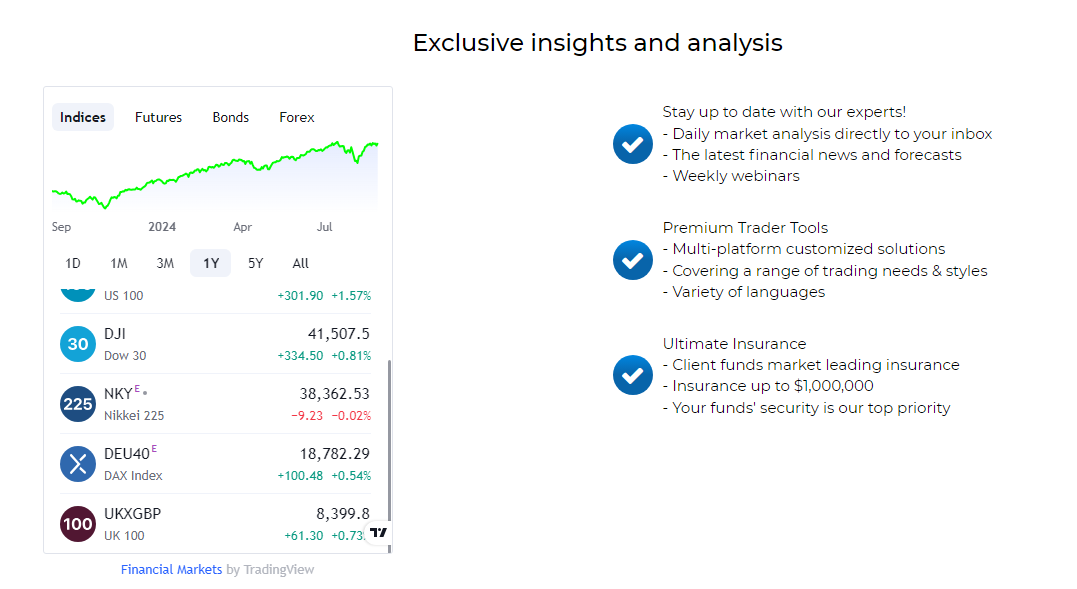The height and width of the screenshot is (589, 1077).
Task: Click the UK 100 round icon
Action: tap(78, 524)
